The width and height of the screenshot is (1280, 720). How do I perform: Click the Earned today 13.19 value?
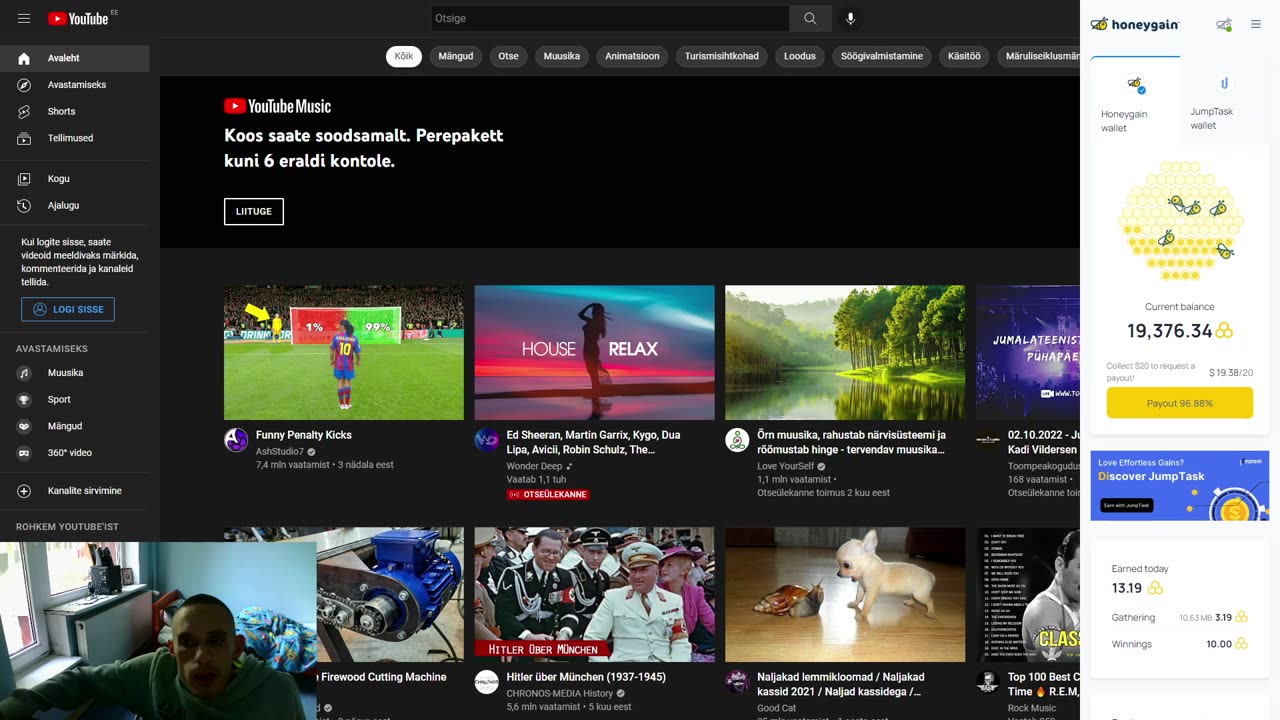point(1127,588)
